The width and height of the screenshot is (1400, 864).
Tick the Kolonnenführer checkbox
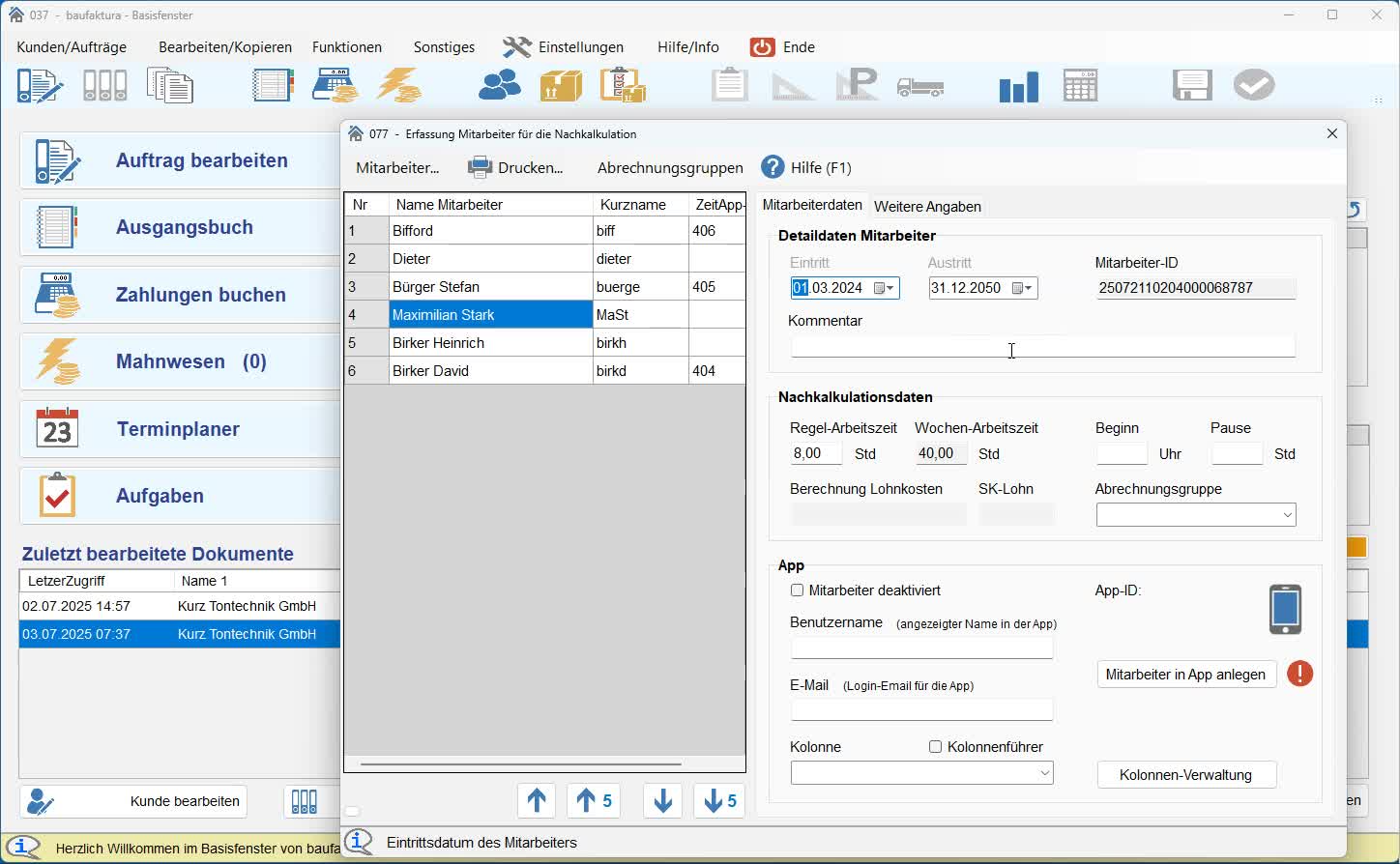(935, 747)
